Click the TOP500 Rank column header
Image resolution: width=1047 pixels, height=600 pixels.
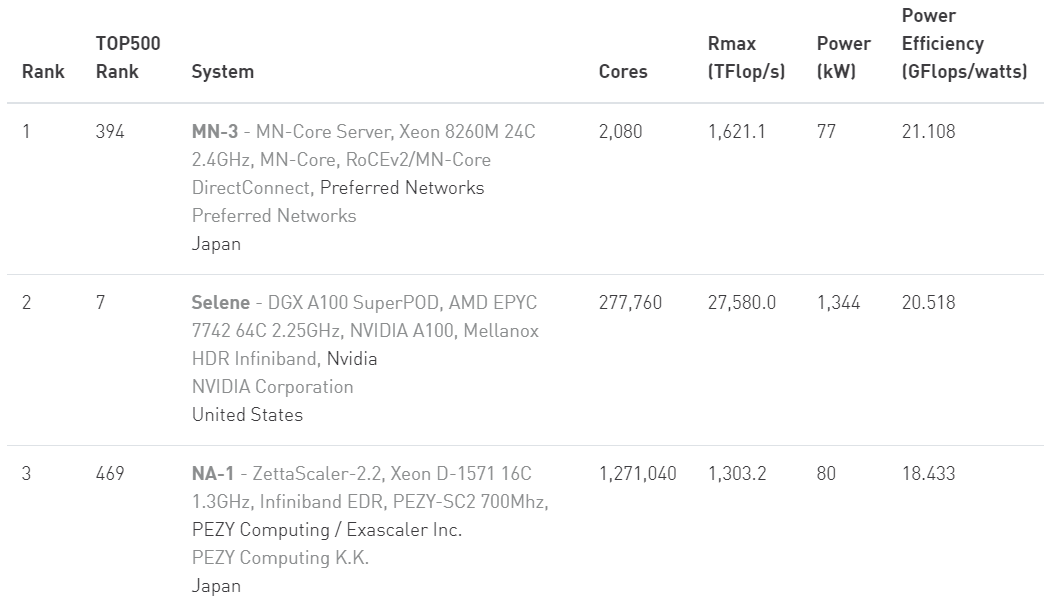point(127,58)
